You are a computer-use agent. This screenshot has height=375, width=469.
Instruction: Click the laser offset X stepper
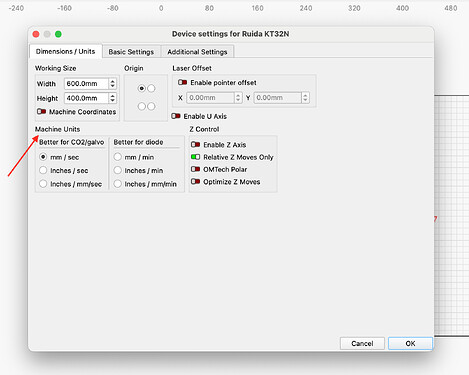(x=238, y=98)
